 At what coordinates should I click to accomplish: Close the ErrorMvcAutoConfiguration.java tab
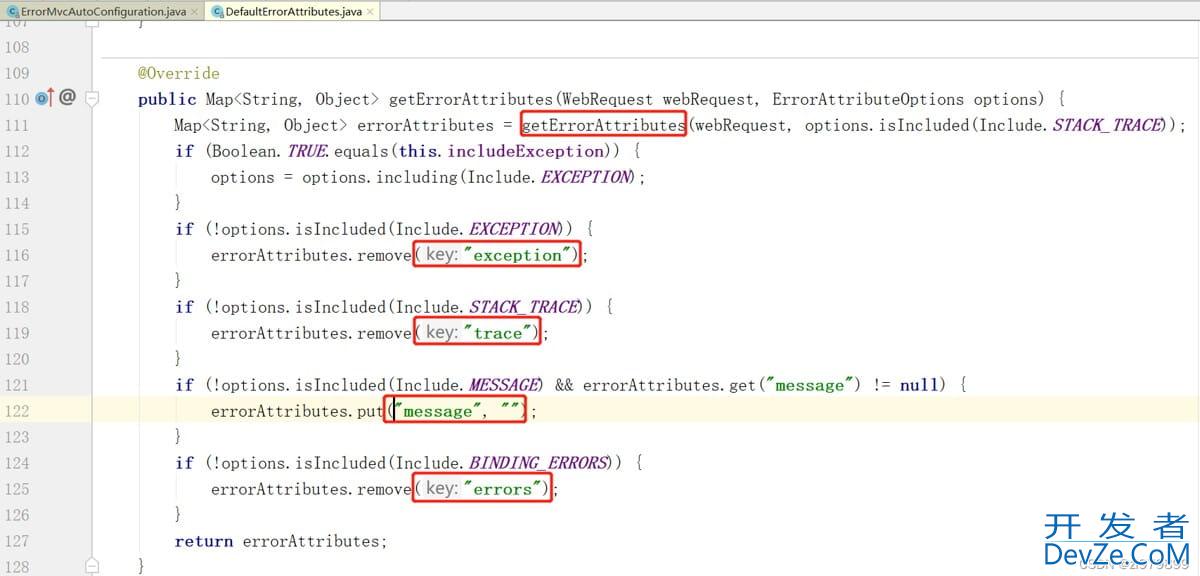point(194,13)
